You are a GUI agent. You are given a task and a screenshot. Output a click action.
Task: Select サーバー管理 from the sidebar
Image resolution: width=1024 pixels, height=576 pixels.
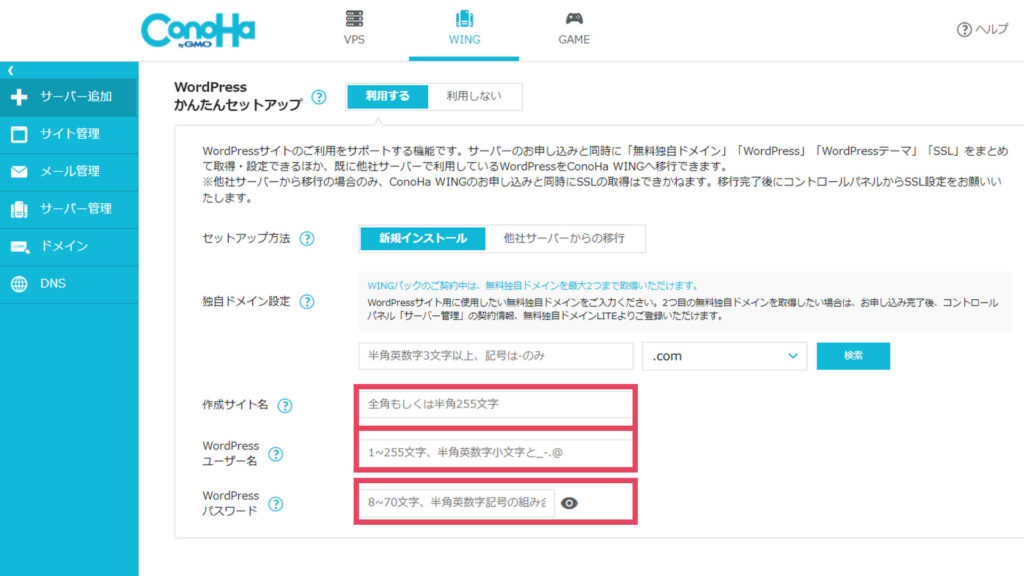click(69, 209)
